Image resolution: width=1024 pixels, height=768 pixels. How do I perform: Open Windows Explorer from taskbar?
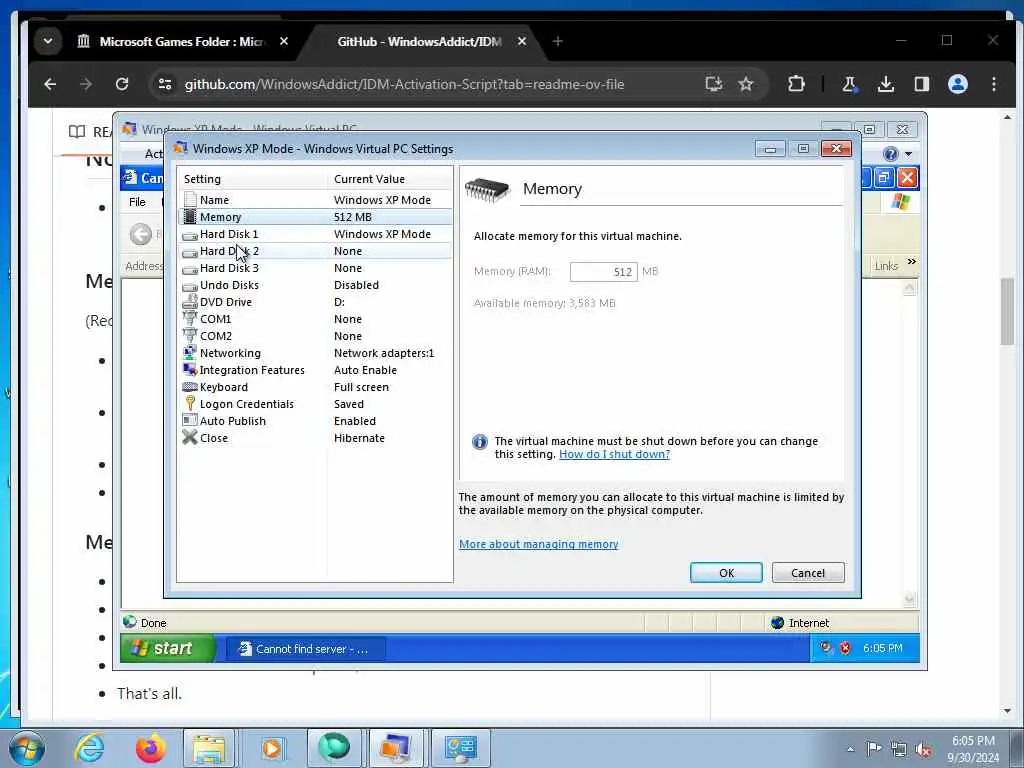tap(209, 748)
